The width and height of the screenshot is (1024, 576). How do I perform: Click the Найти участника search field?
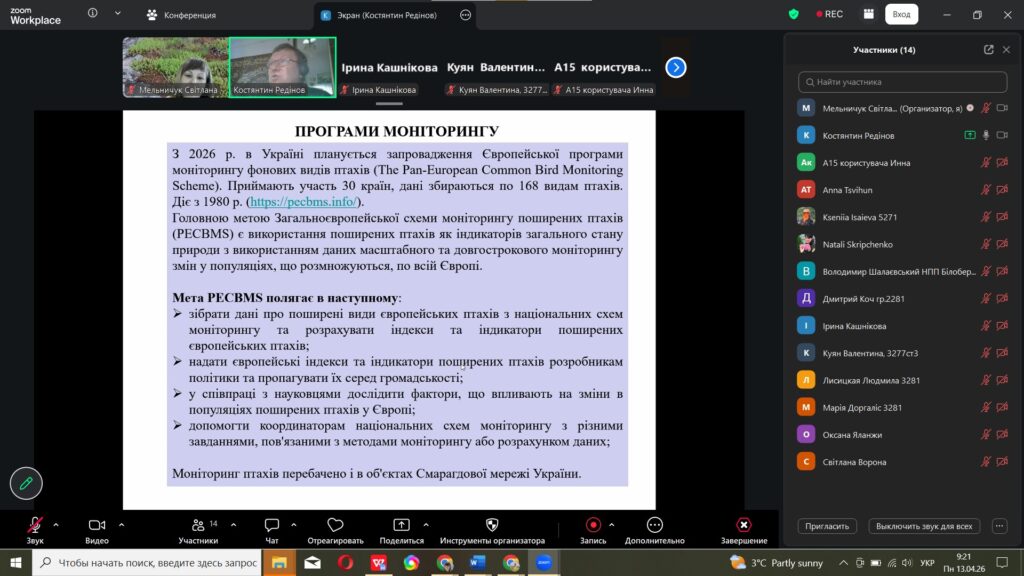(x=903, y=82)
